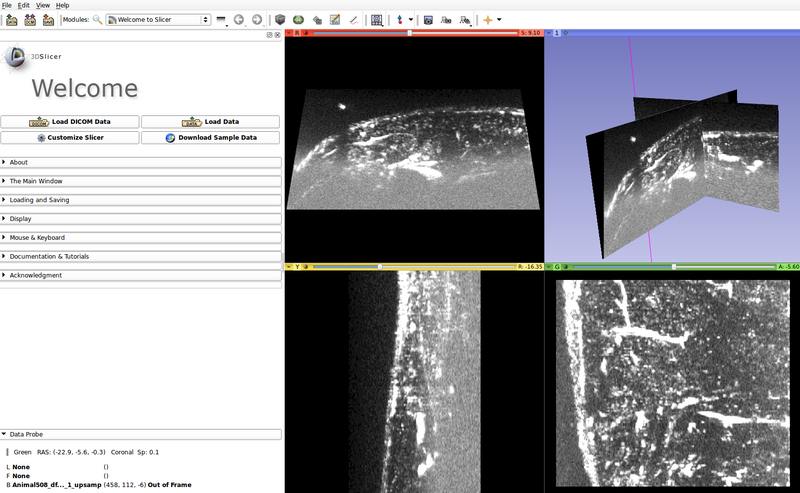The width and height of the screenshot is (800, 493).
Task: Open the View menu
Action: click(43, 5)
